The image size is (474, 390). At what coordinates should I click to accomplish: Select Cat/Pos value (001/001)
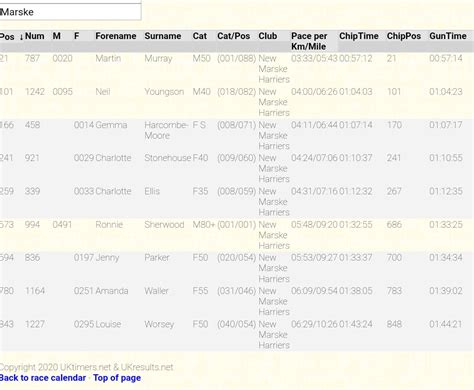tap(236, 225)
